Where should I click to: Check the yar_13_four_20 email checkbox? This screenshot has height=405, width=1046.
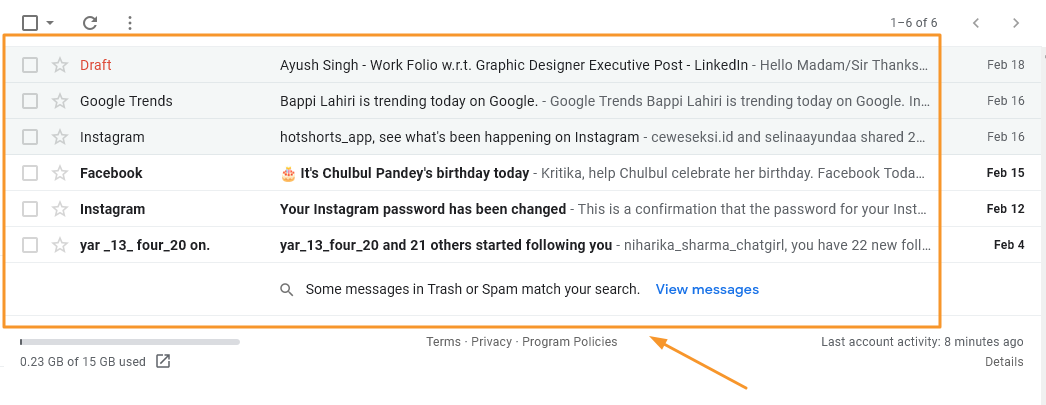pos(30,245)
